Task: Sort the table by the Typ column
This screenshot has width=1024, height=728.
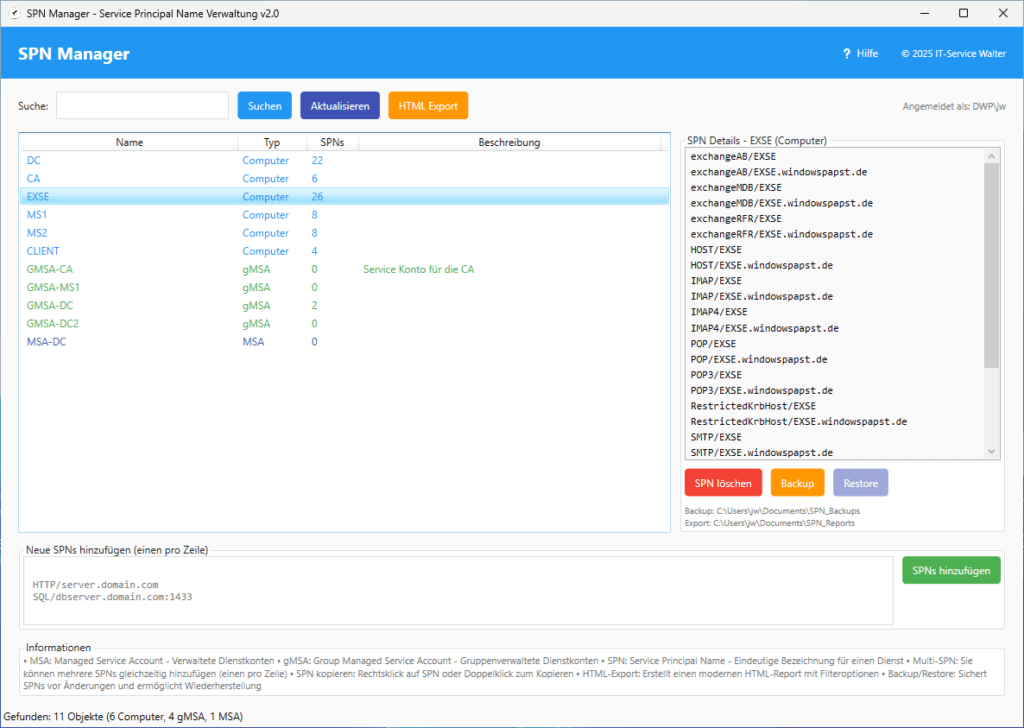Action: [x=272, y=142]
